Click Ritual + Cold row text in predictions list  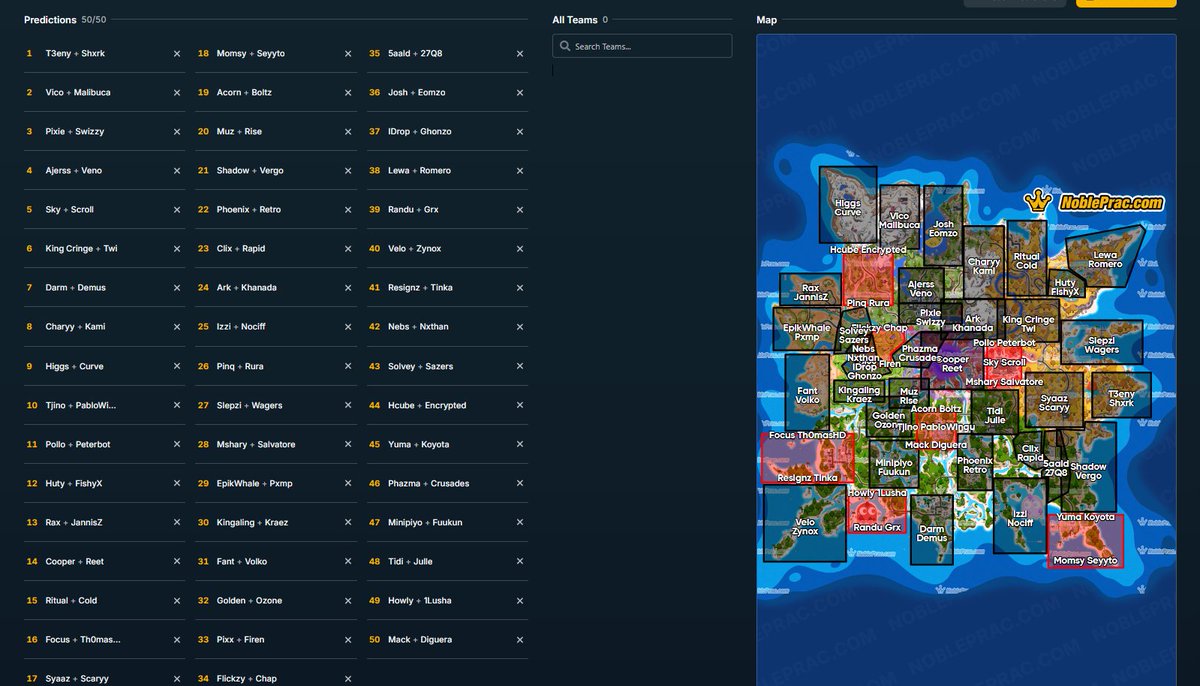[72, 601]
